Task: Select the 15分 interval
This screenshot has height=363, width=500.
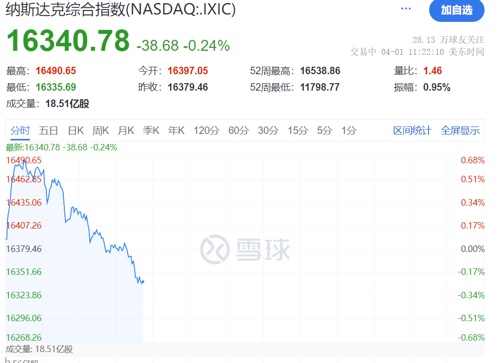Action: pyautogui.click(x=298, y=130)
